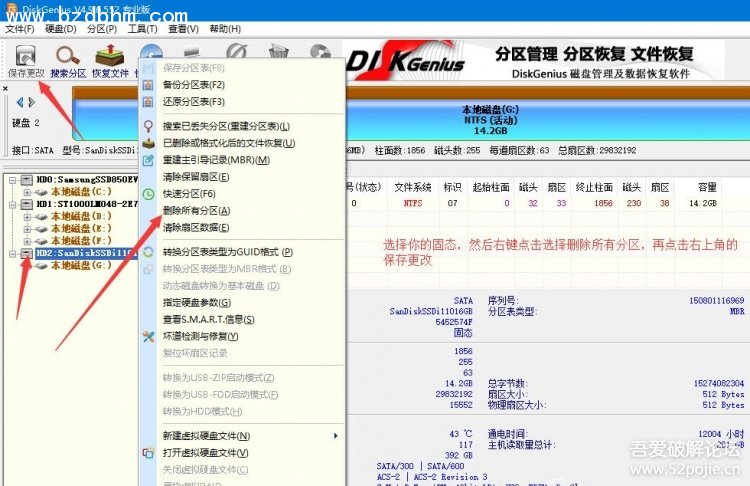Select HD2:SanDiskSSD disk in the tree
This screenshot has width=750, height=486.
87,253
